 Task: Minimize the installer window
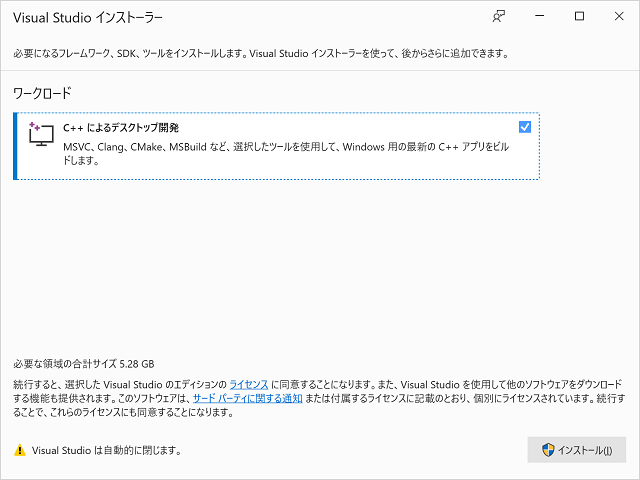(x=540, y=16)
